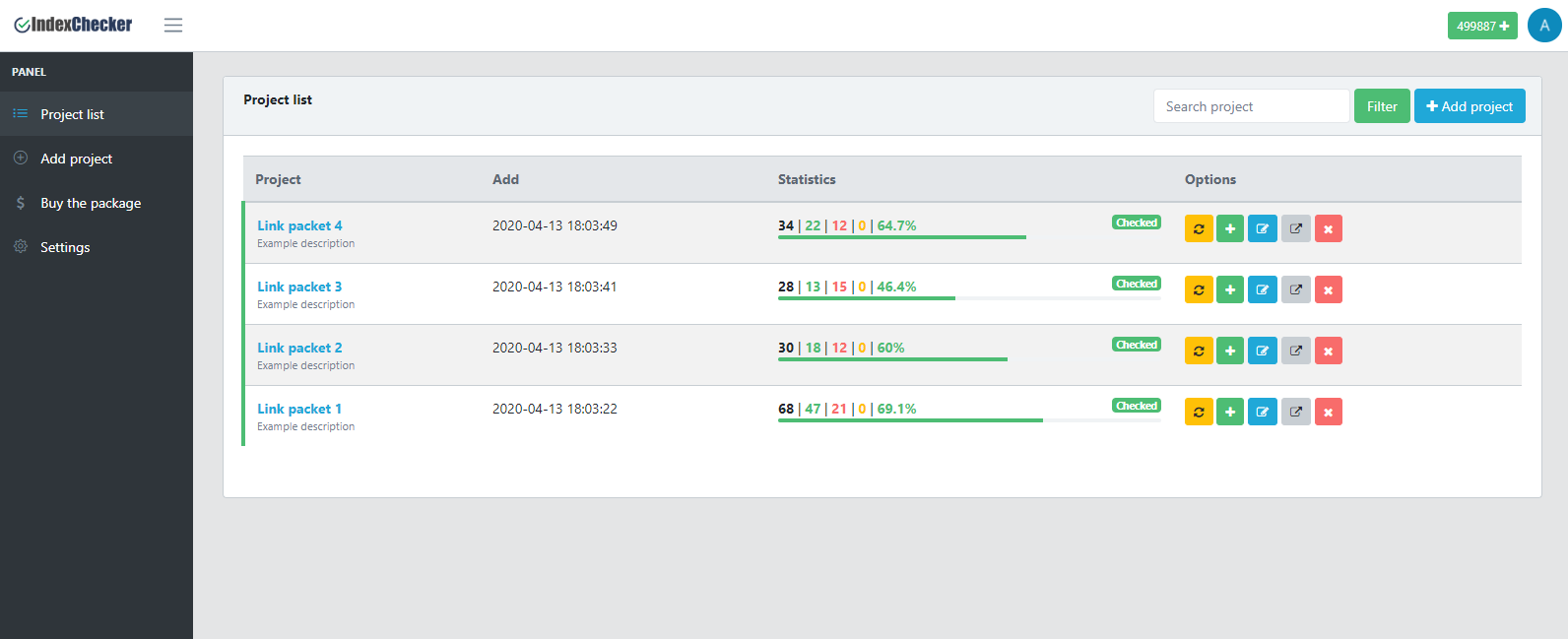Click the yellow refresh icon for Link packet 4
This screenshot has width=1568, height=639.
[x=1199, y=228]
